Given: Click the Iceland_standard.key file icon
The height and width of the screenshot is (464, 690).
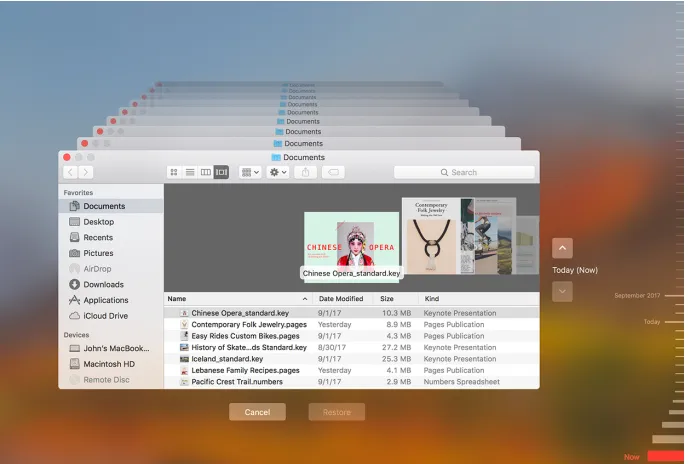Looking at the screenshot, I should click(x=184, y=359).
